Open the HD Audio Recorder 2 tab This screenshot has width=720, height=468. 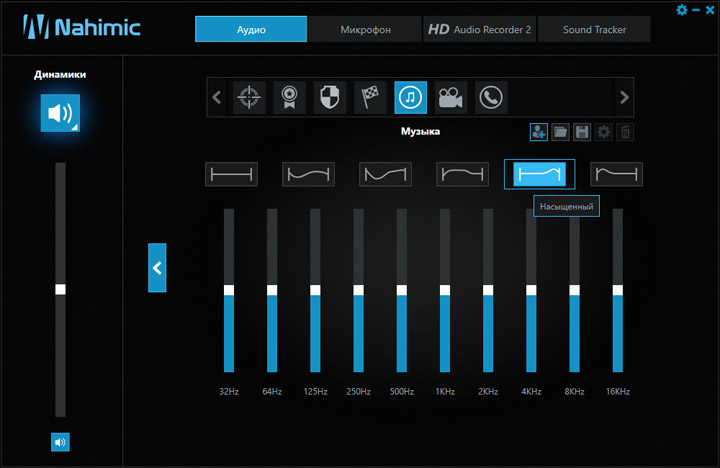point(479,29)
